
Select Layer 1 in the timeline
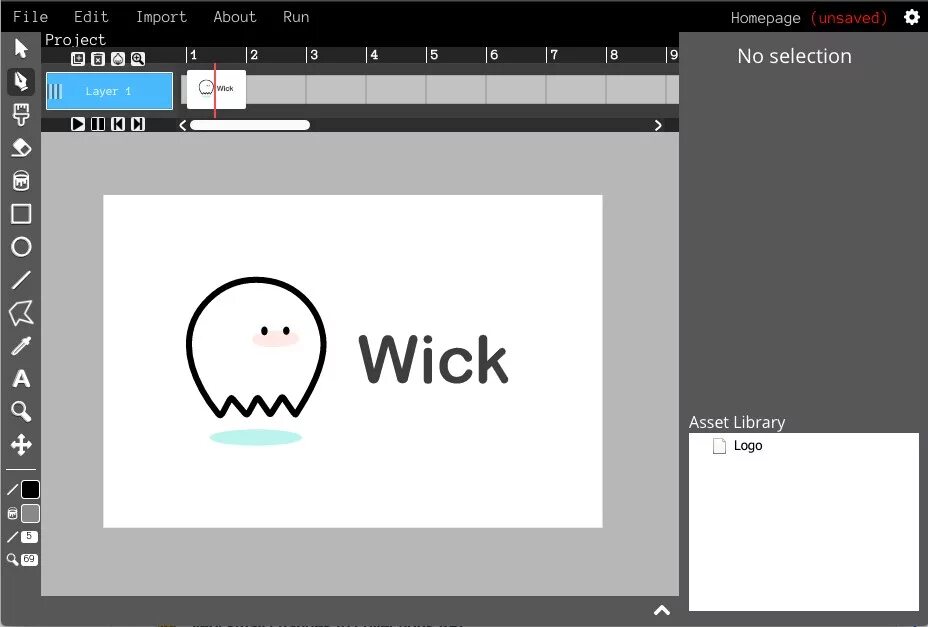click(109, 91)
